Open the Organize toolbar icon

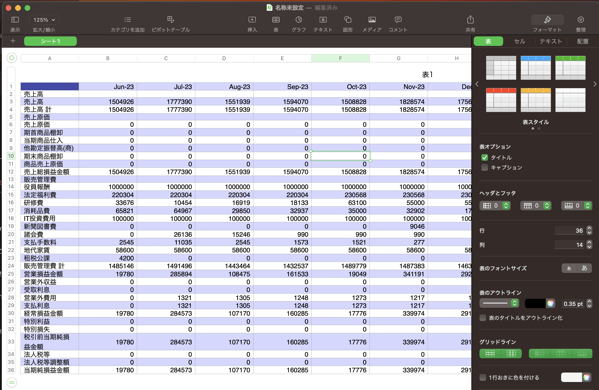[x=581, y=19]
